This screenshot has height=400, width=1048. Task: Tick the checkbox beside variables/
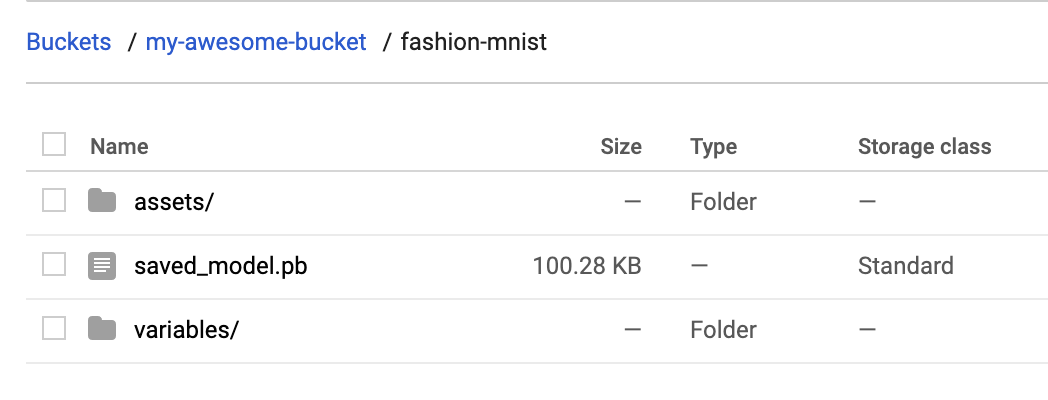(54, 329)
